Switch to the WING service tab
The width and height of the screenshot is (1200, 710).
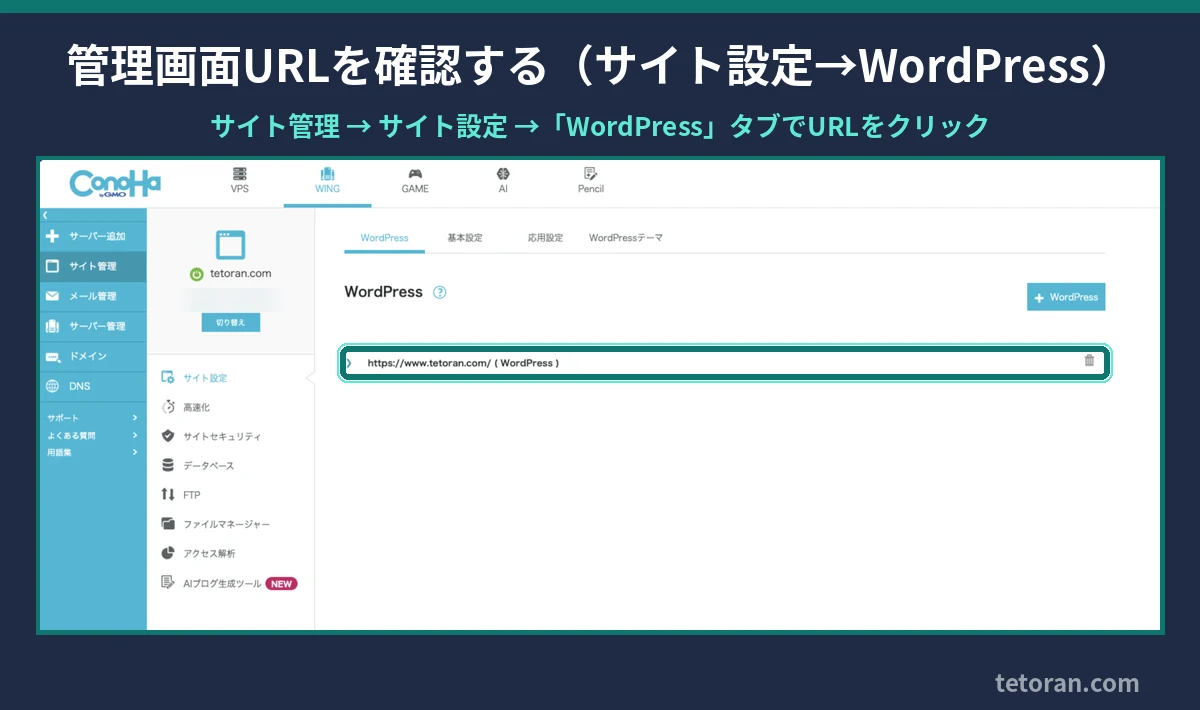pos(327,181)
